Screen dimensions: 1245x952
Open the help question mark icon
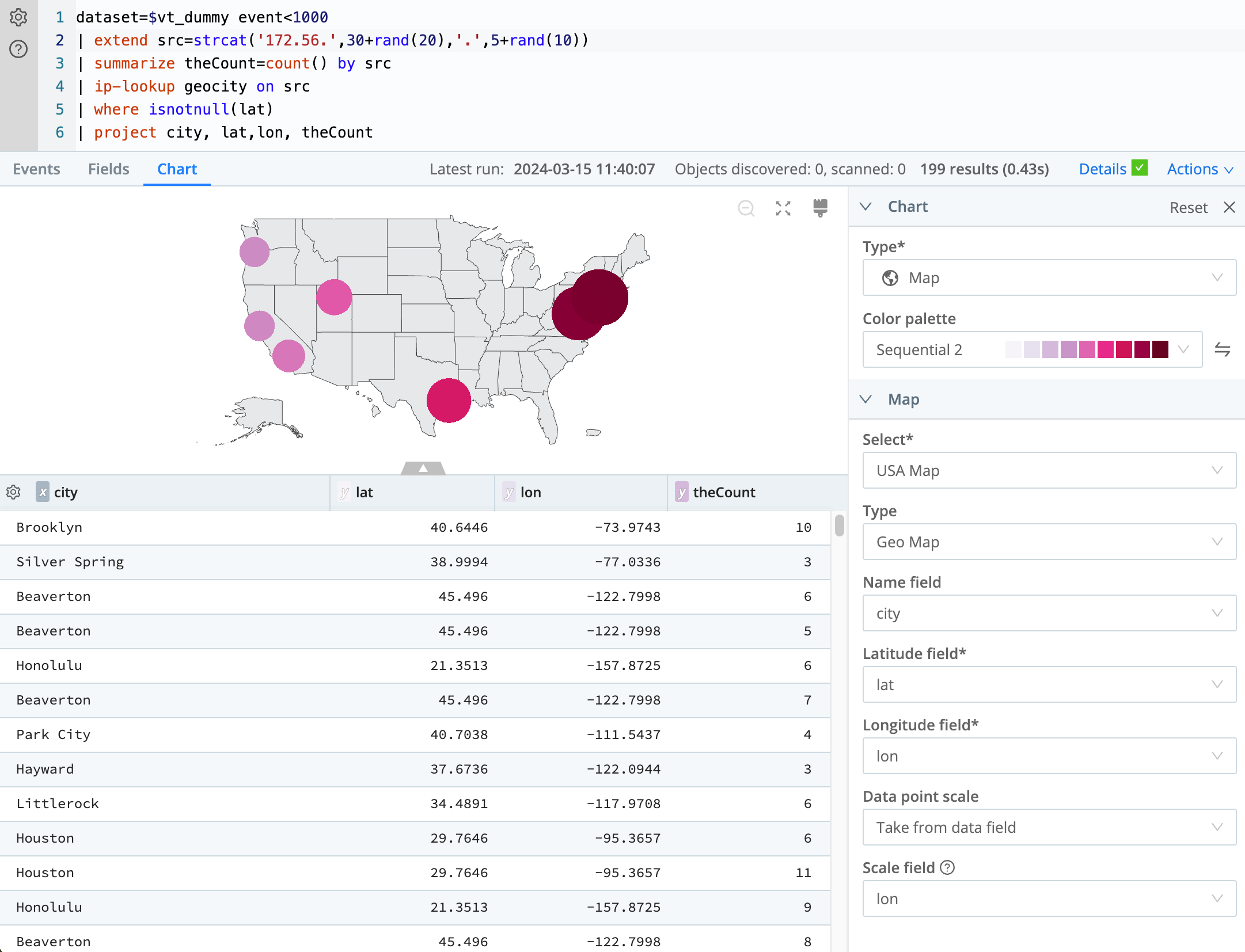pos(18,49)
